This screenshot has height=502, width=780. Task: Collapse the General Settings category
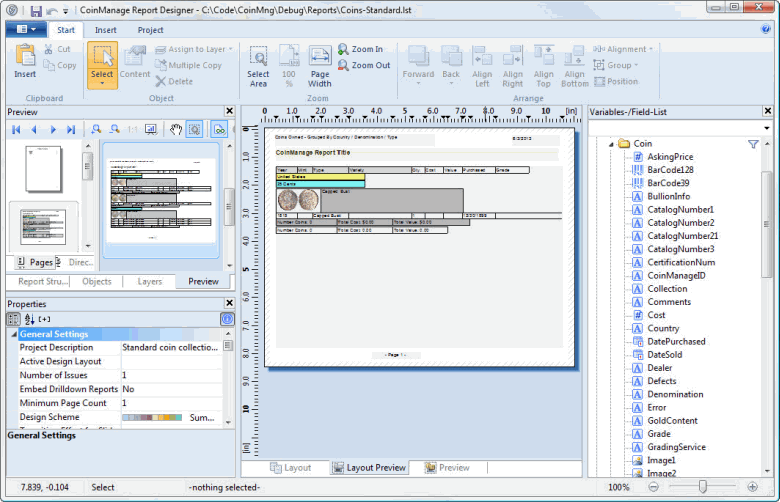coord(14,334)
